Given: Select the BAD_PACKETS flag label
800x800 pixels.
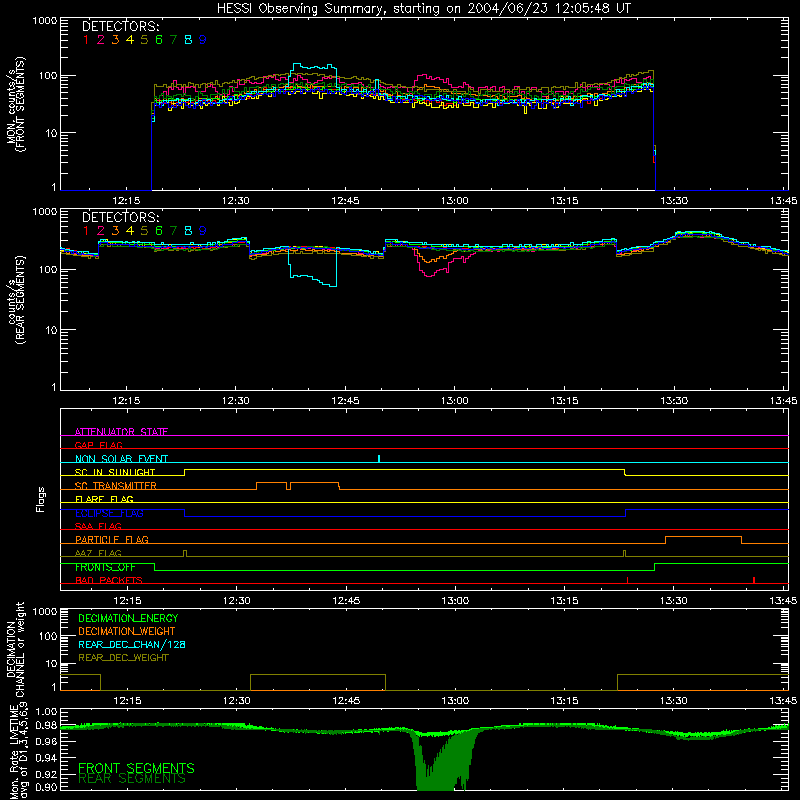Looking at the screenshot, I should [x=109, y=580].
